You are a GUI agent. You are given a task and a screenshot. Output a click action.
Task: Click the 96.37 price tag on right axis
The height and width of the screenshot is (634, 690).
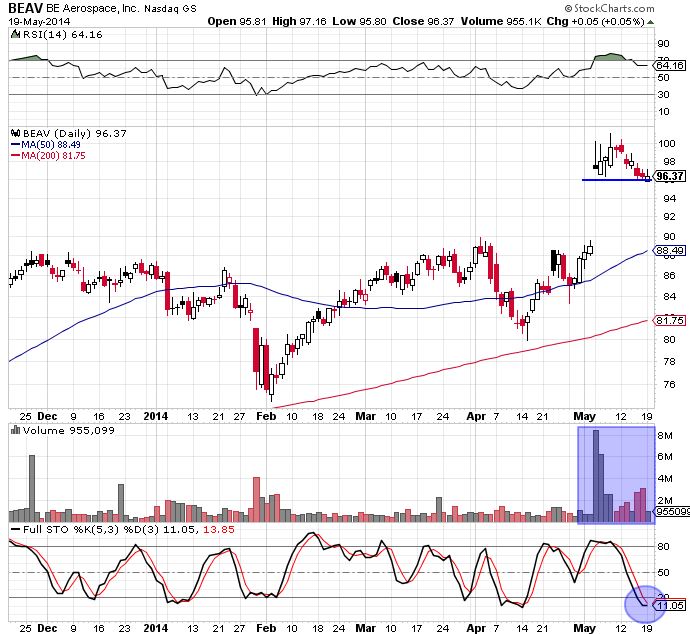(x=669, y=176)
